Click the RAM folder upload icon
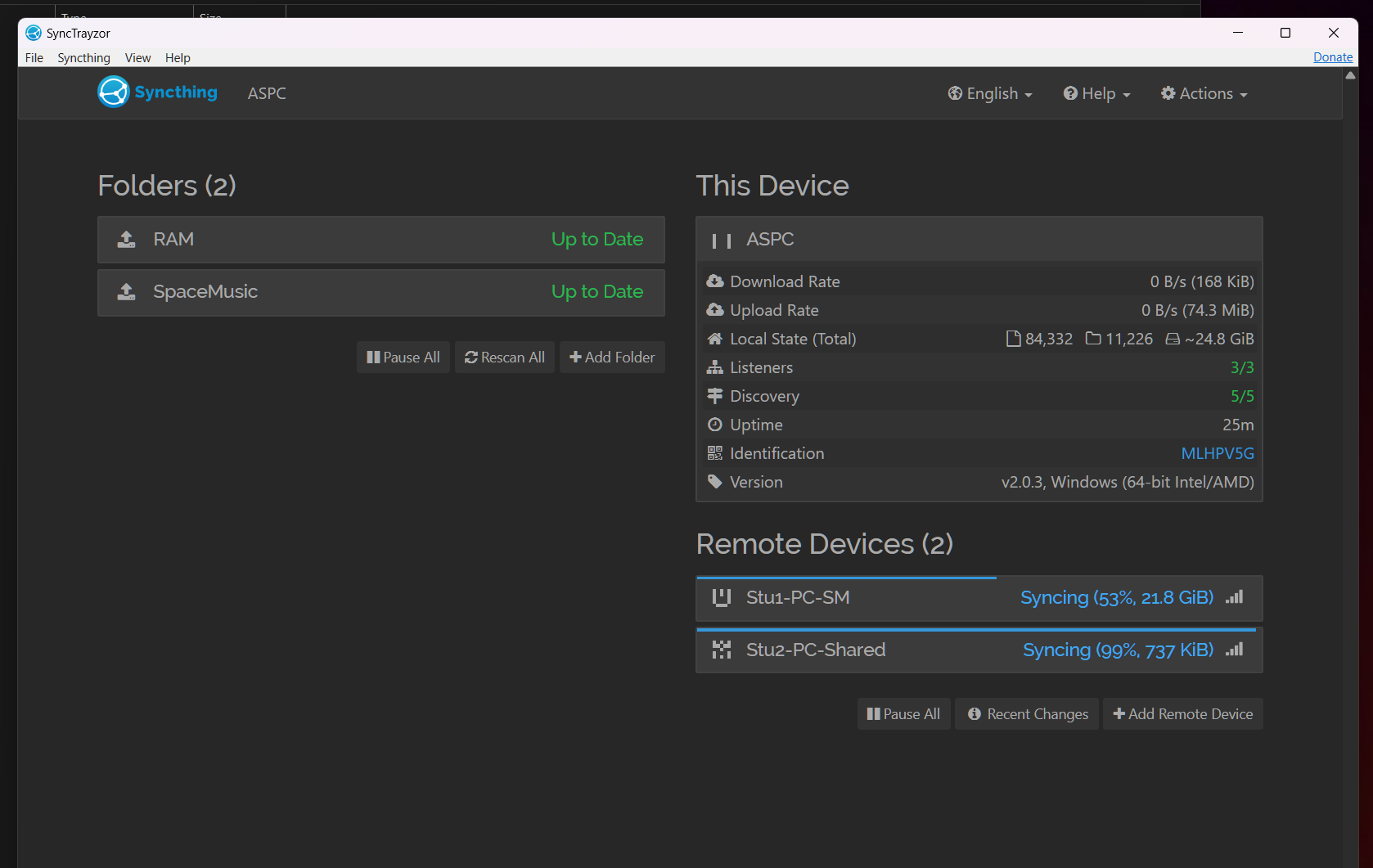 point(126,240)
